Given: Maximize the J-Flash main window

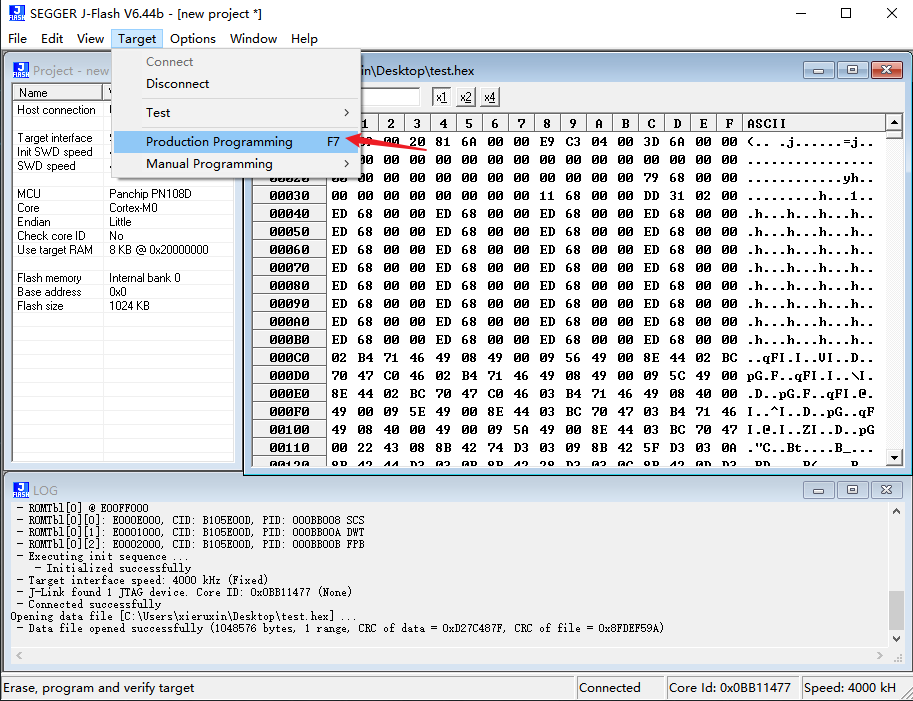Looking at the screenshot, I should [x=846, y=13].
